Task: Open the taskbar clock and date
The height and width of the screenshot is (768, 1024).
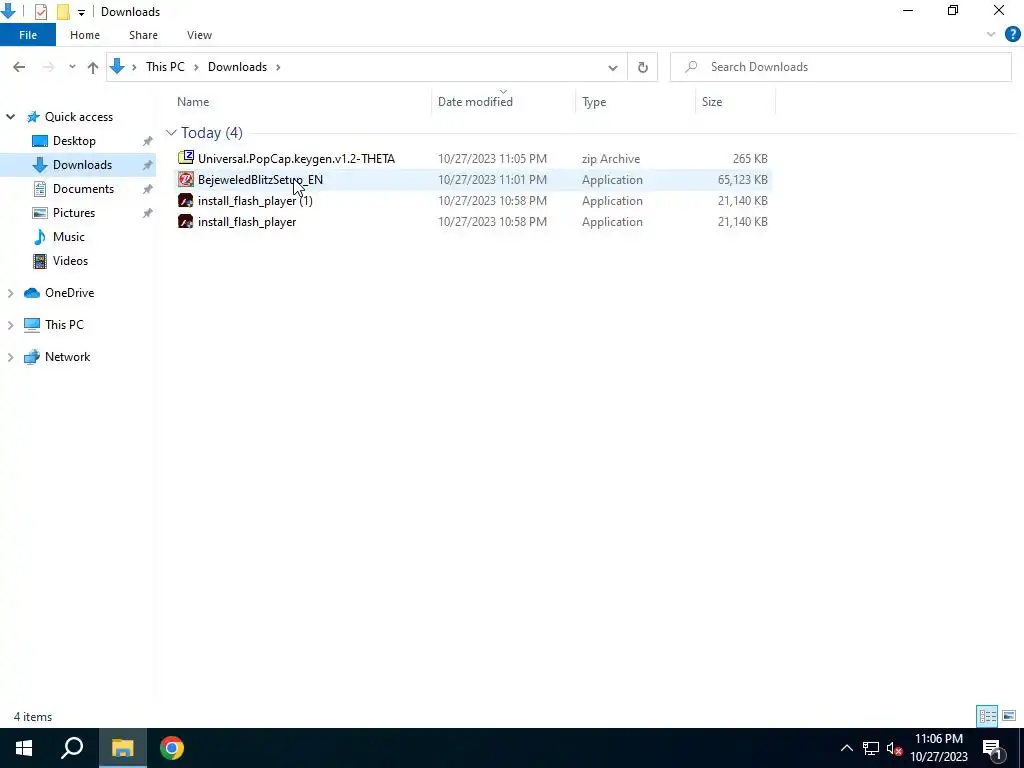Action: [938, 748]
